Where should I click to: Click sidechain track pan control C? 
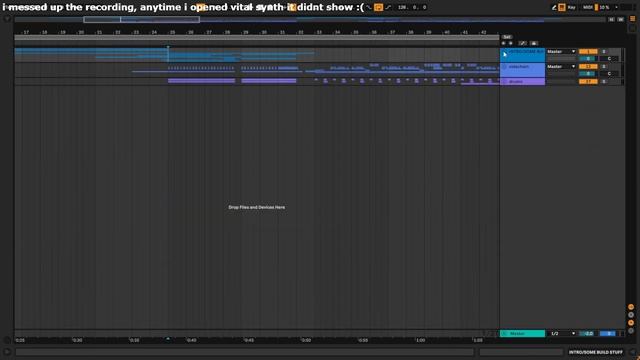coord(609,73)
